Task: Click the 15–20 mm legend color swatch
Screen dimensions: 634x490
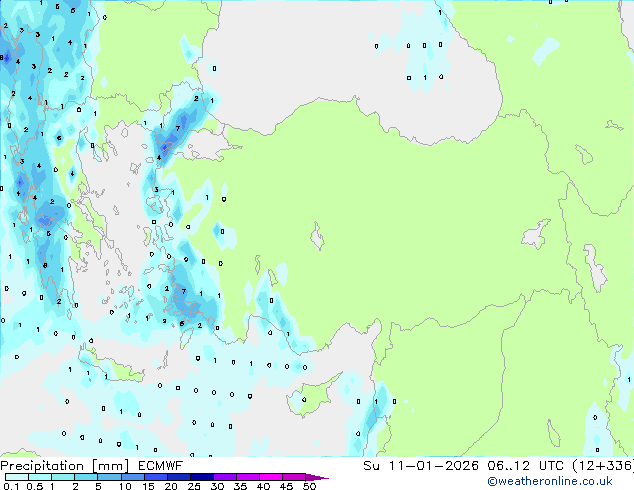Action: (155, 477)
